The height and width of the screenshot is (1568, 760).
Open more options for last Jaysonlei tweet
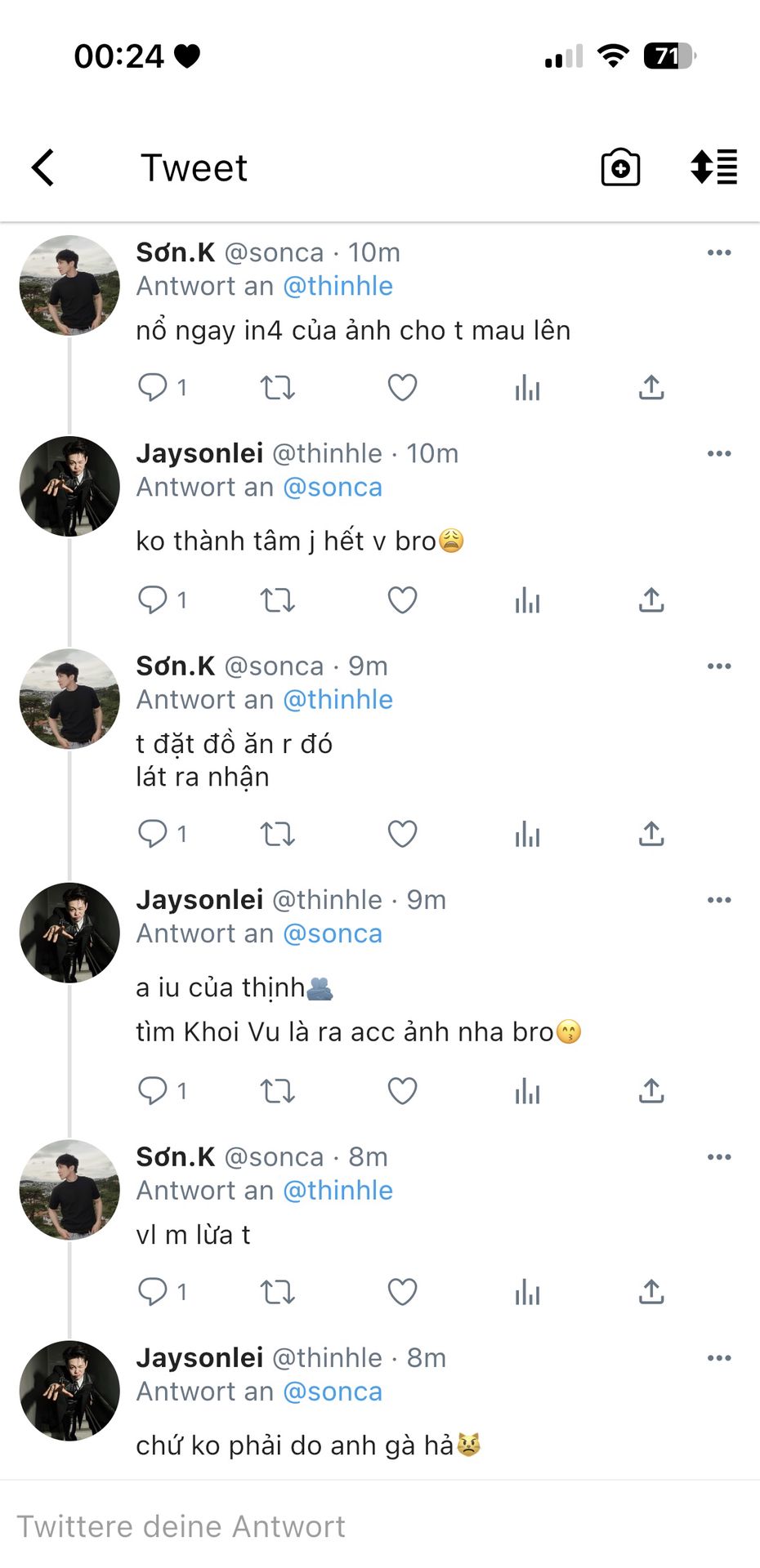point(719,1358)
